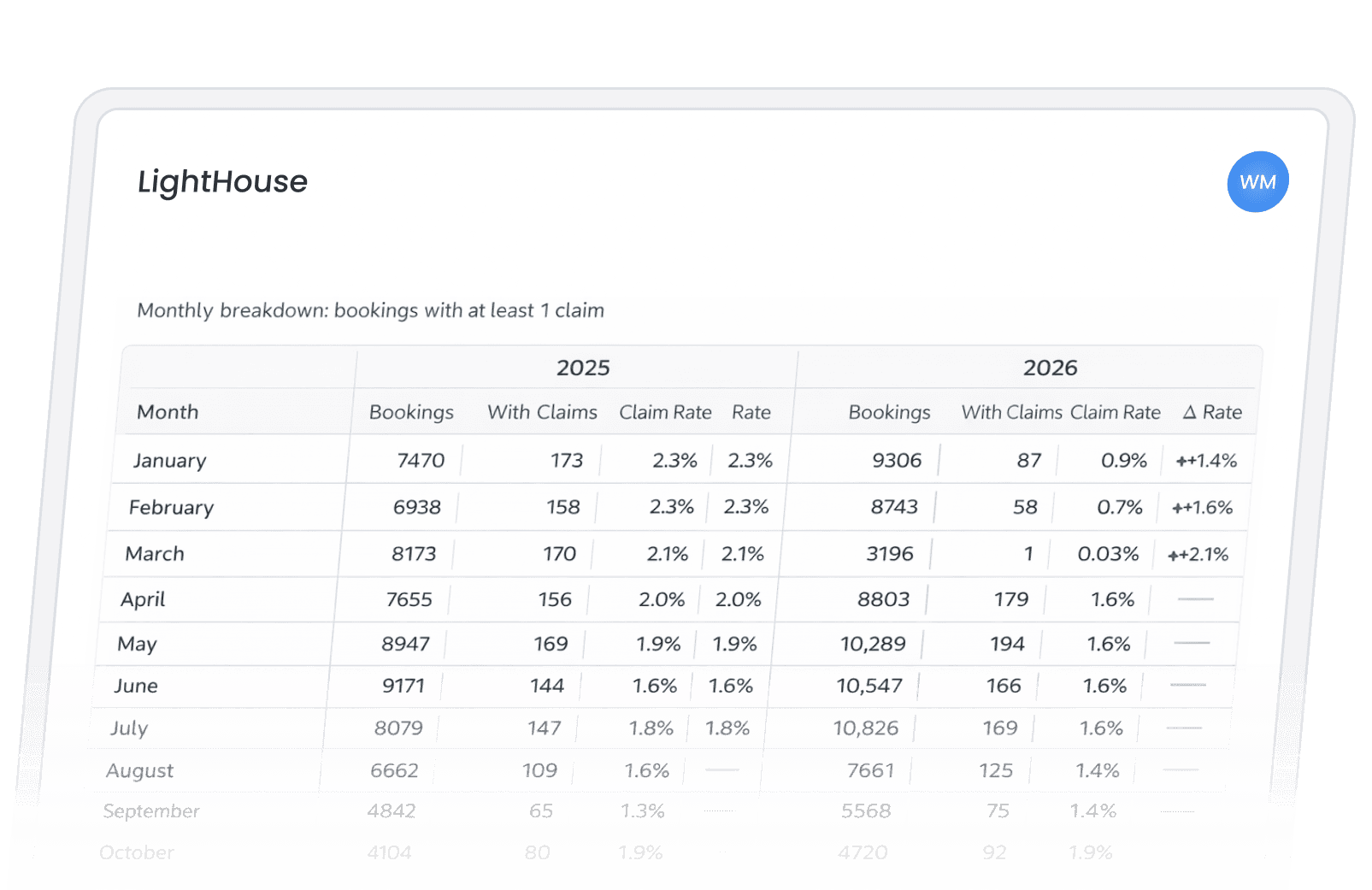Click May 2025 bookings value 8947
This screenshot has width=1372, height=890.
point(405,644)
